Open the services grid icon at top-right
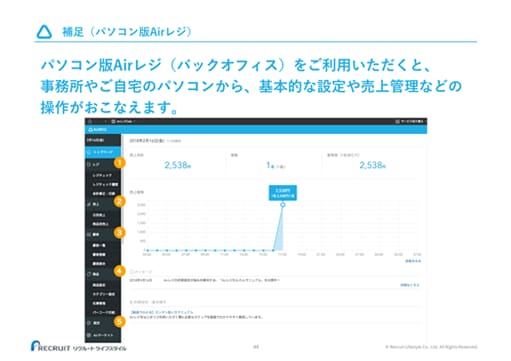 pyautogui.click(x=397, y=122)
